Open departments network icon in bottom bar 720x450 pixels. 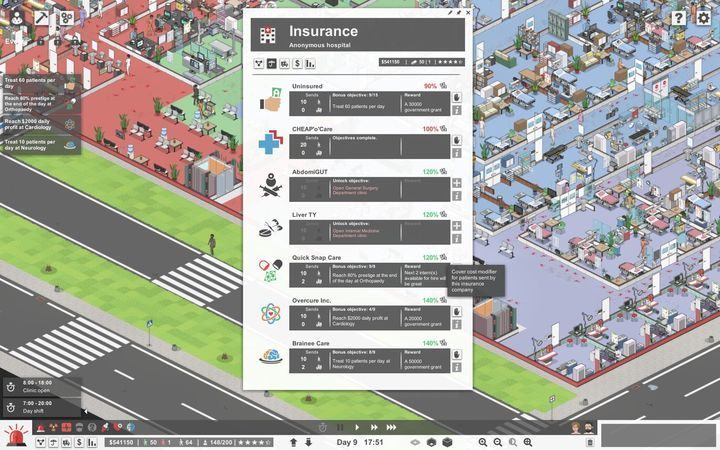[41, 443]
